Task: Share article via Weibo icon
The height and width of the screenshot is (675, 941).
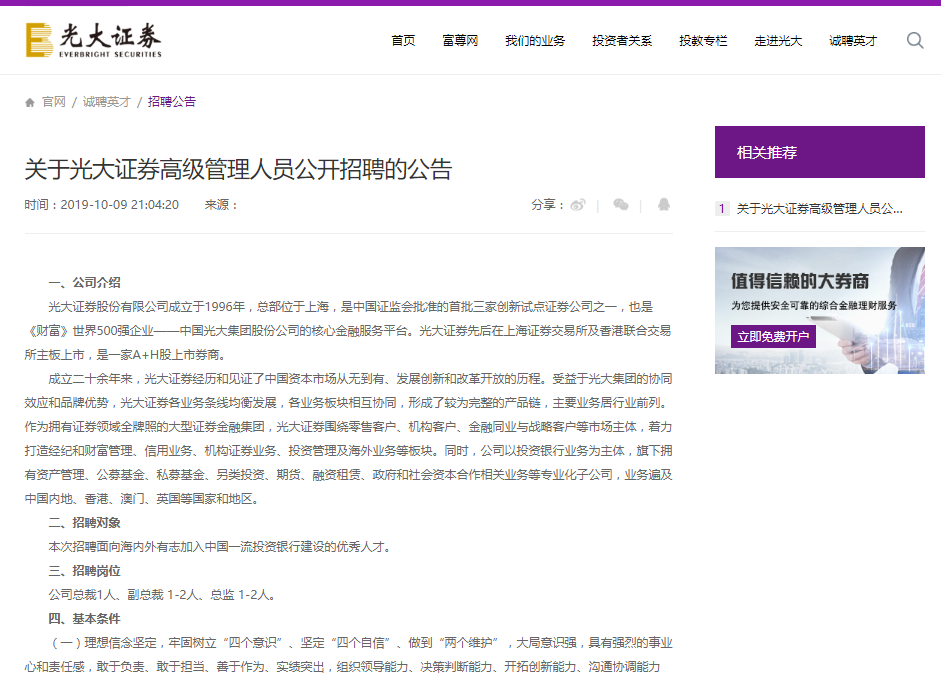Action: point(577,205)
